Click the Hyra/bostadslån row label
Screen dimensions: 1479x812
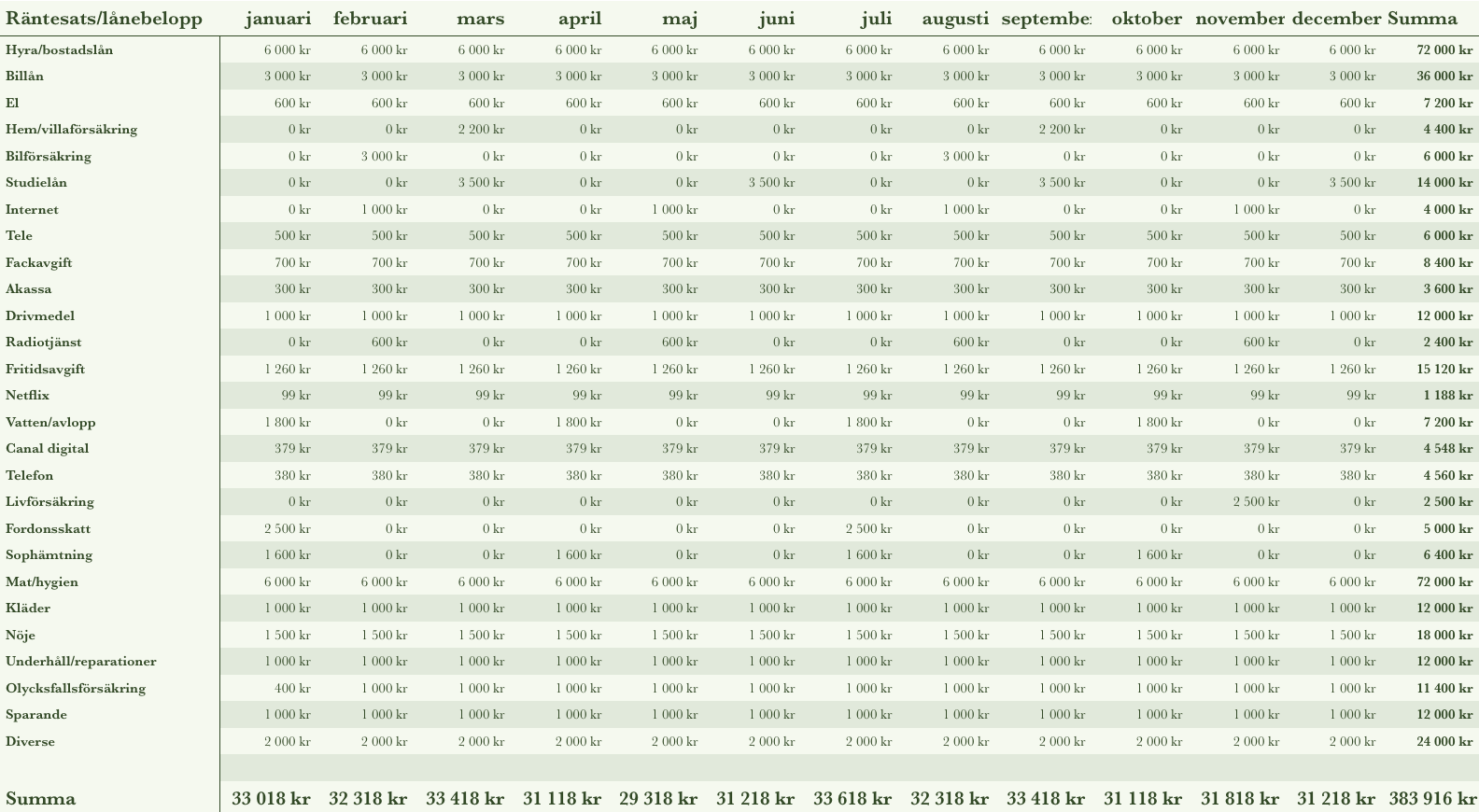59,50
